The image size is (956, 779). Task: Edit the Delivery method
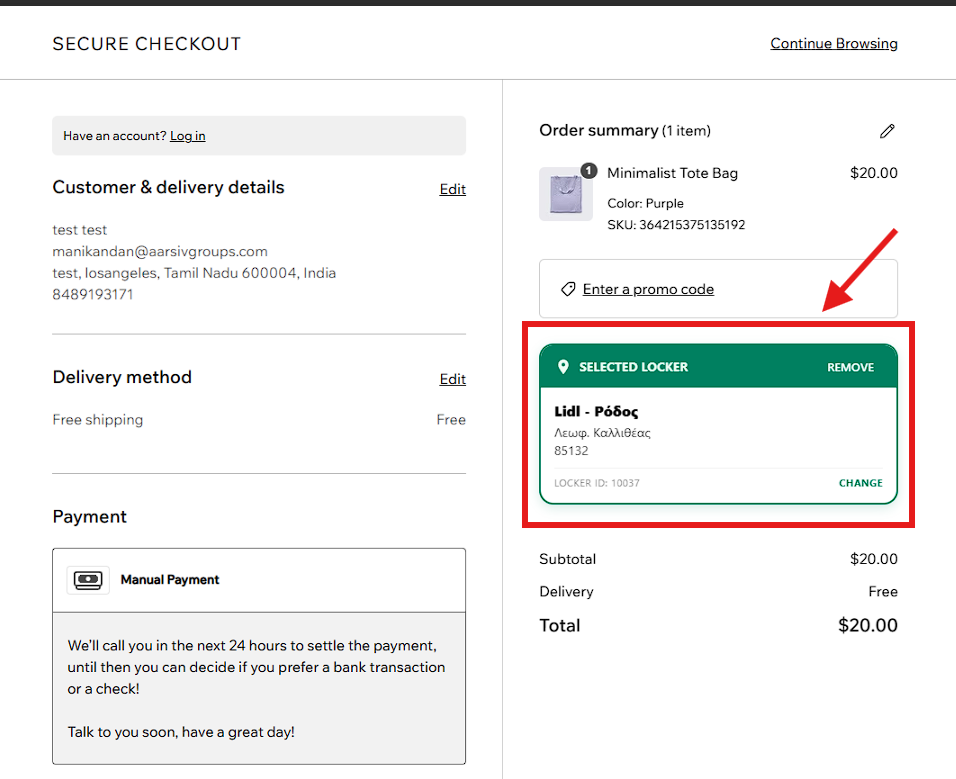(x=452, y=379)
